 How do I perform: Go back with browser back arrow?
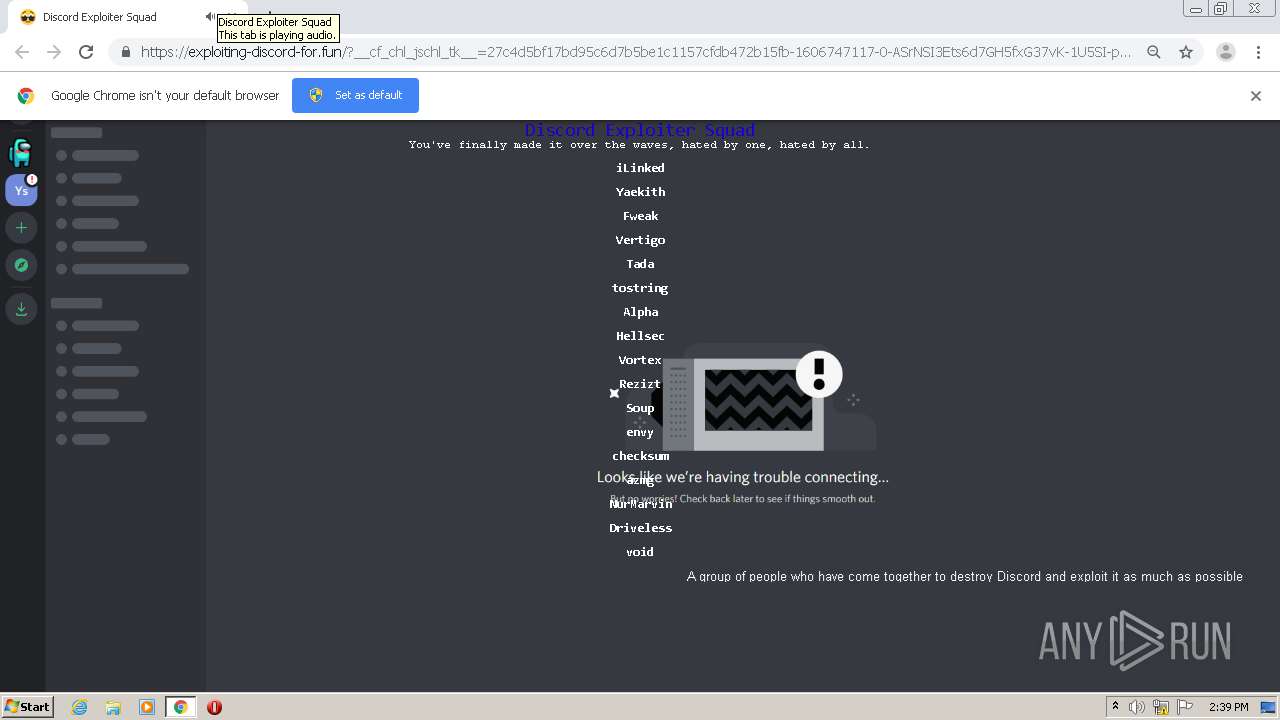click(x=22, y=52)
